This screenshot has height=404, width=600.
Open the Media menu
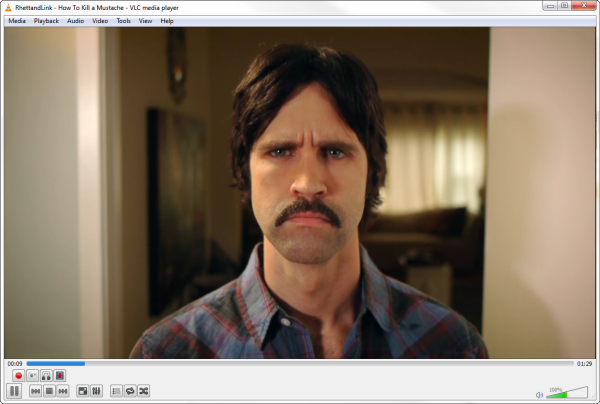pyautogui.click(x=17, y=20)
